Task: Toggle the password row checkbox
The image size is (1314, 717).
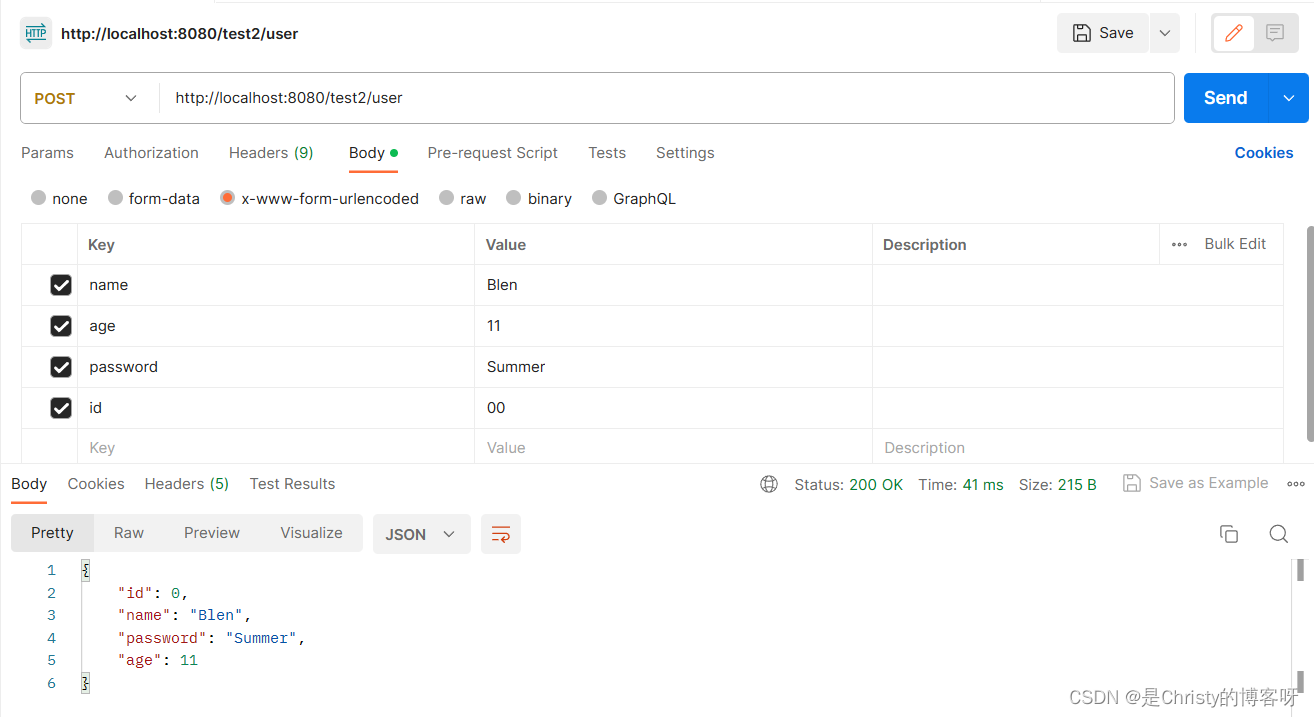Action: (x=61, y=367)
